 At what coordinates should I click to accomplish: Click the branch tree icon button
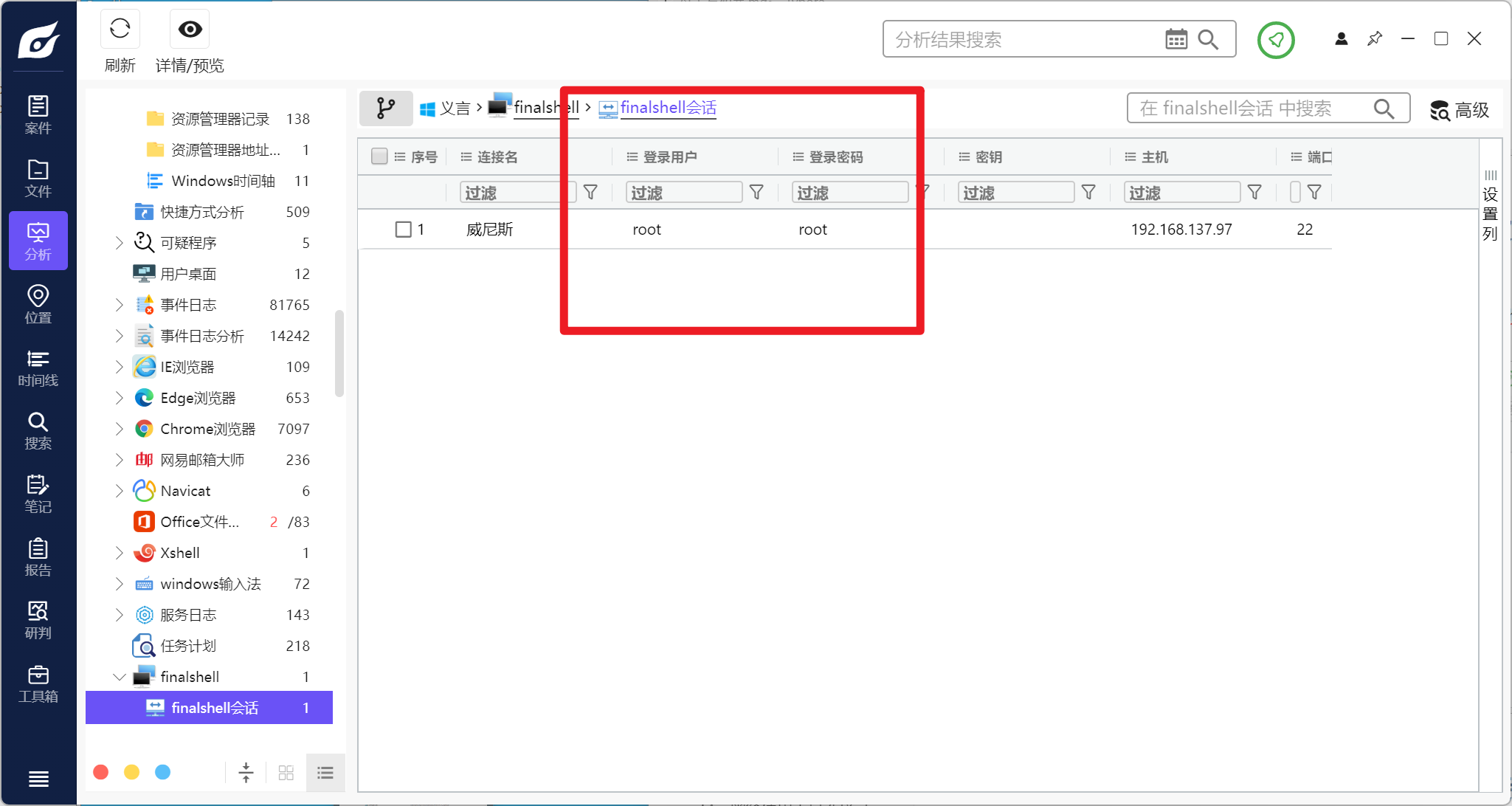point(385,108)
